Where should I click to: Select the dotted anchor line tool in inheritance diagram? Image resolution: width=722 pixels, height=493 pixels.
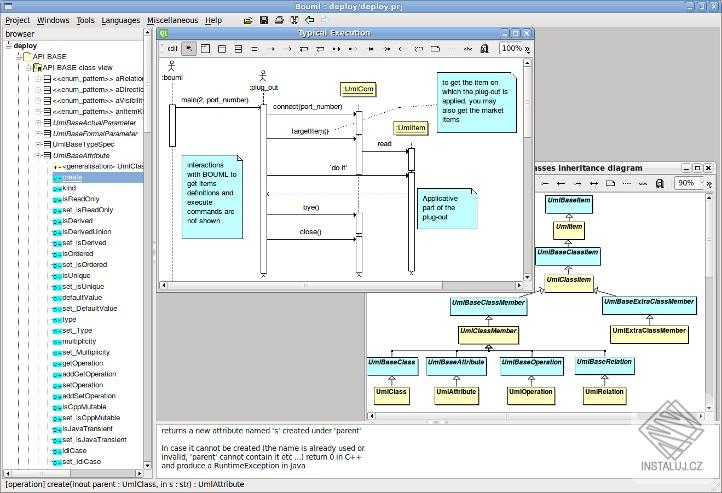point(627,184)
